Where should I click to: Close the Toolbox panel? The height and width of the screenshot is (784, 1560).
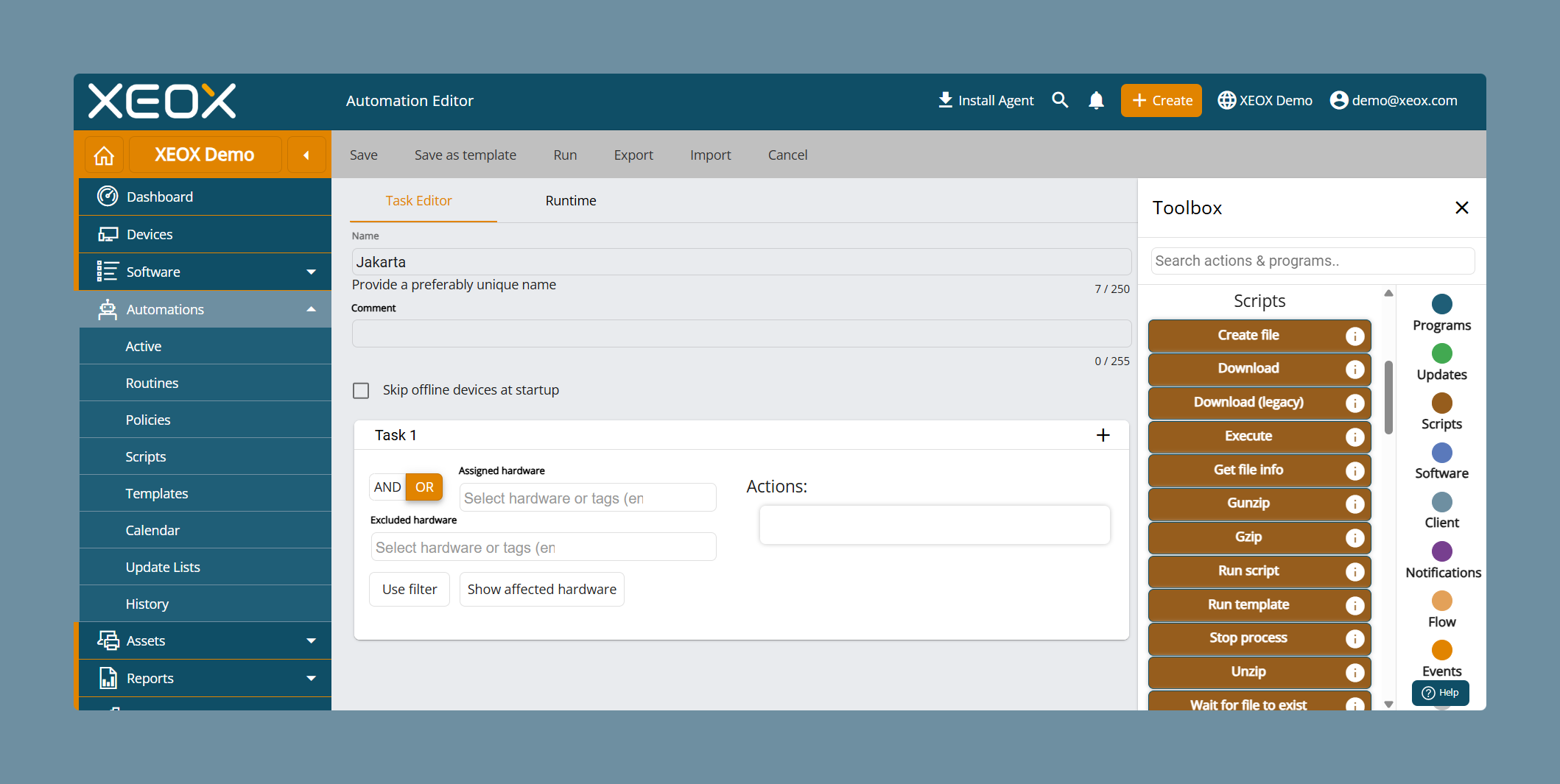[x=1462, y=208]
